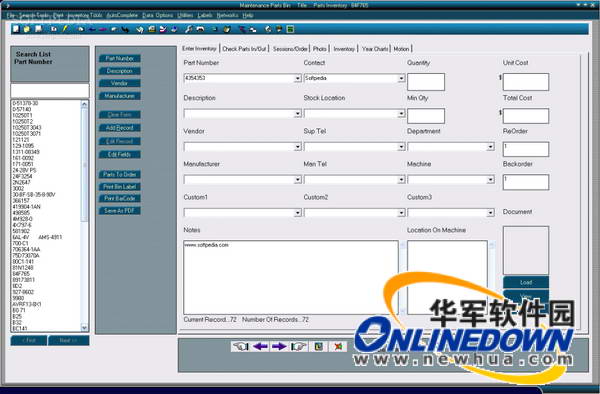Open the Description dropdown arrow
600x394 pixels.
297,114
